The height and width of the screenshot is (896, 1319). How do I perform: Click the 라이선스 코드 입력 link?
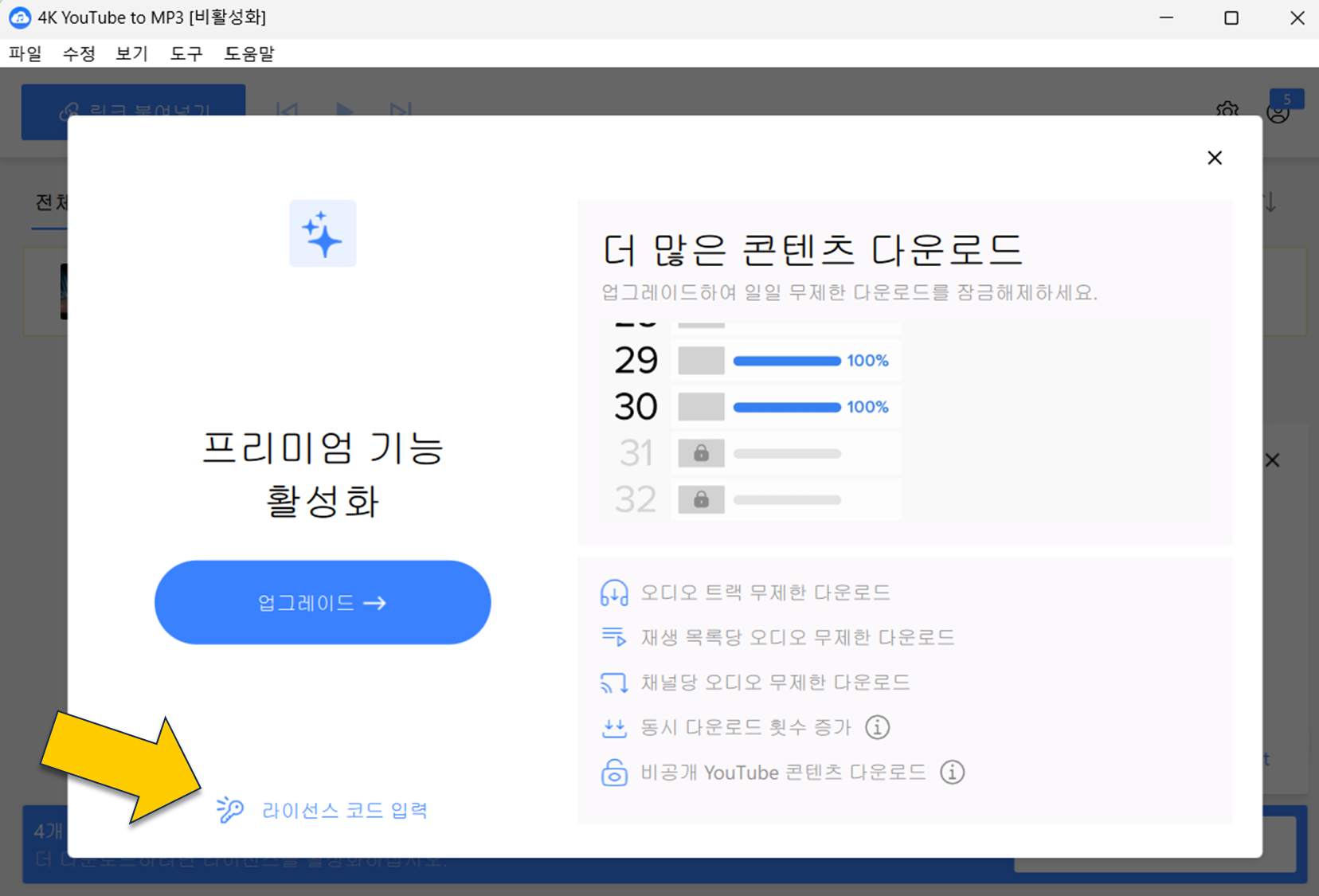pyautogui.click(x=345, y=810)
